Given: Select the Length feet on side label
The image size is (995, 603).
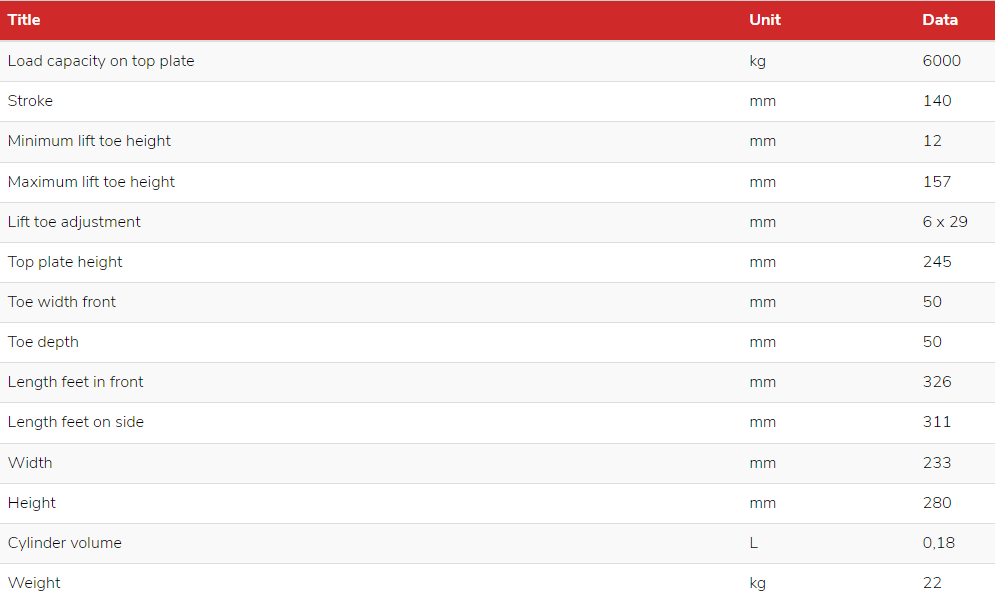Looking at the screenshot, I should click(76, 422).
